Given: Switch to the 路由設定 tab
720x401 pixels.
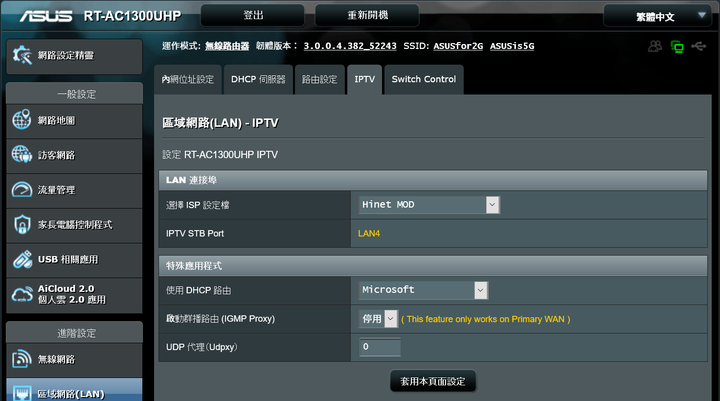Looking at the screenshot, I should tap(320, 79).
